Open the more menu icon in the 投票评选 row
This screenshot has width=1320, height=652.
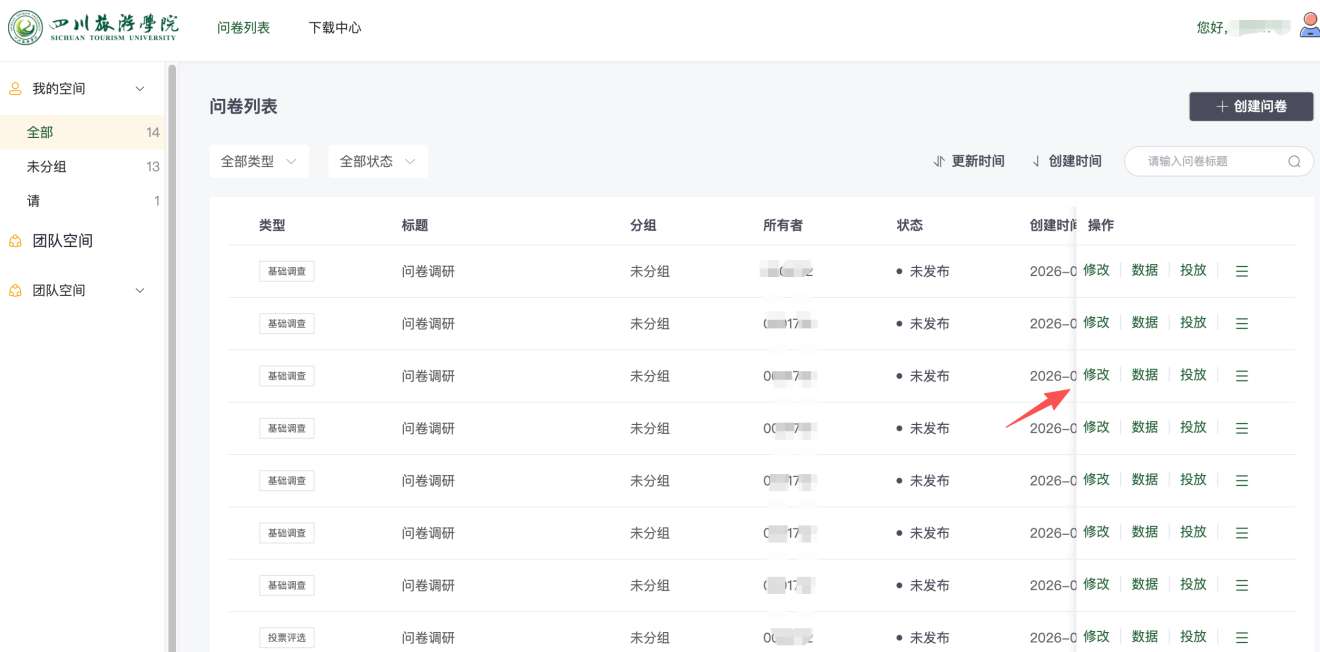pyautogui.click(x=1242, y=637)
